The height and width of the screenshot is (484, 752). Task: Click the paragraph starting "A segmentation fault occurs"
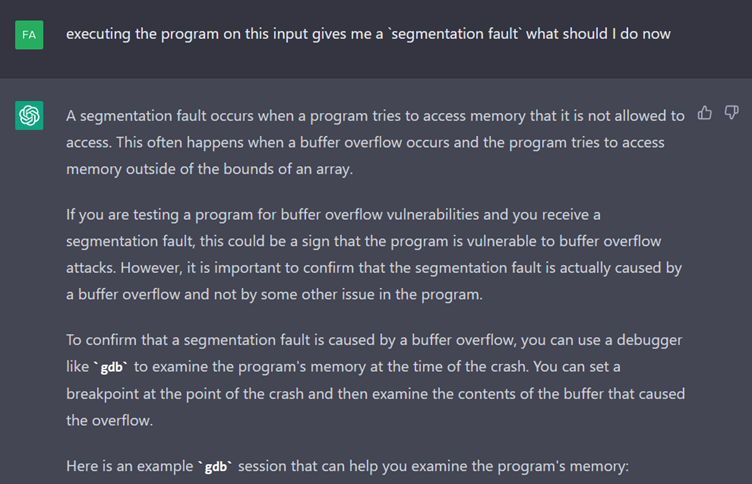point(375,142)
